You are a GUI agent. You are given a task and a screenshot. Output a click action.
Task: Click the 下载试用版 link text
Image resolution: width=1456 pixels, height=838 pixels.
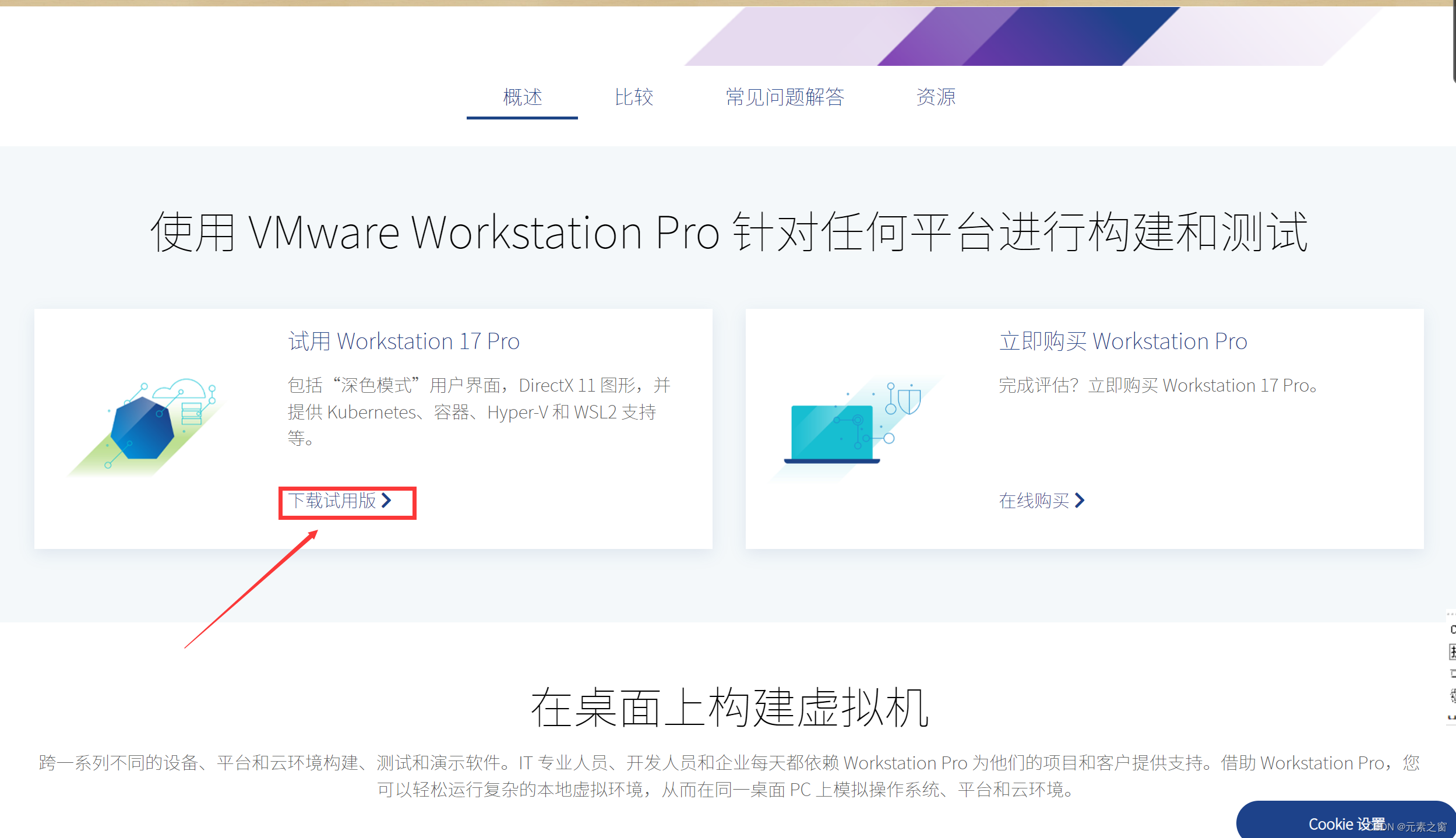(x=332, y=500)
